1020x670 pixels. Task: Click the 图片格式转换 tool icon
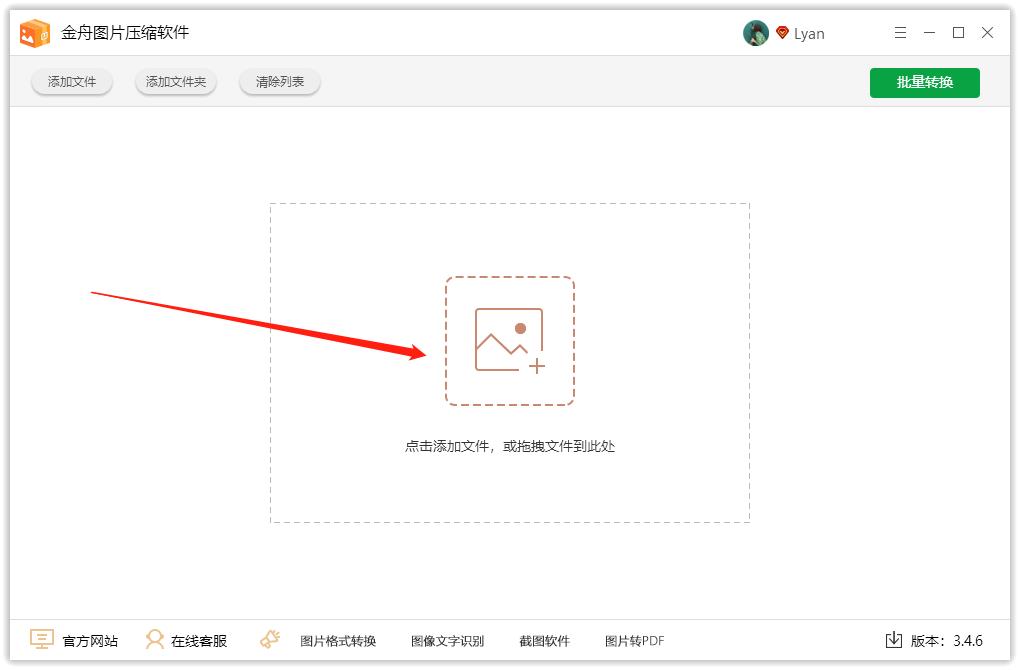[268, 640]
